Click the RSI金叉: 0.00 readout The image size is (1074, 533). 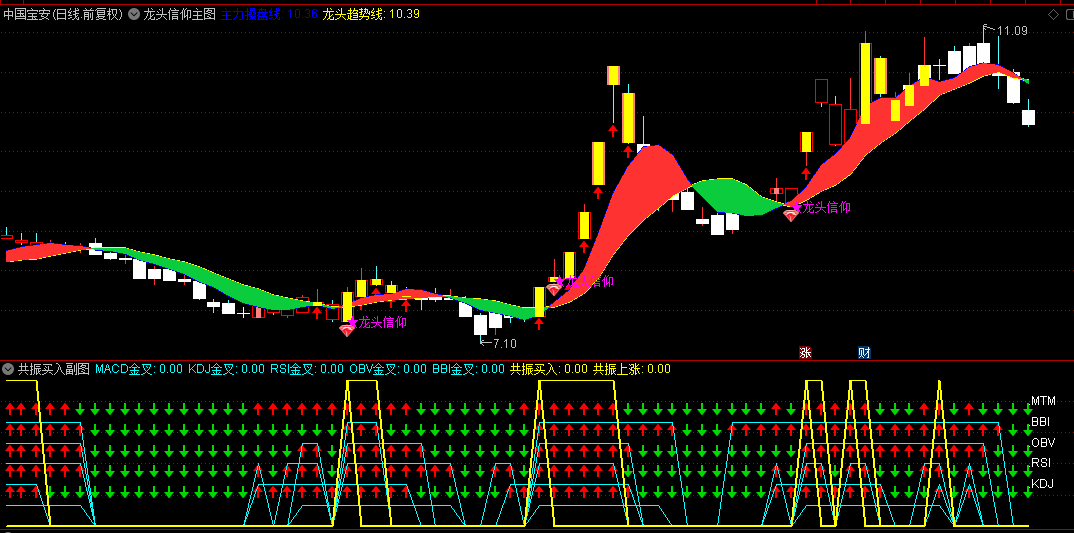pyautogui.click(x=307, y=369)
